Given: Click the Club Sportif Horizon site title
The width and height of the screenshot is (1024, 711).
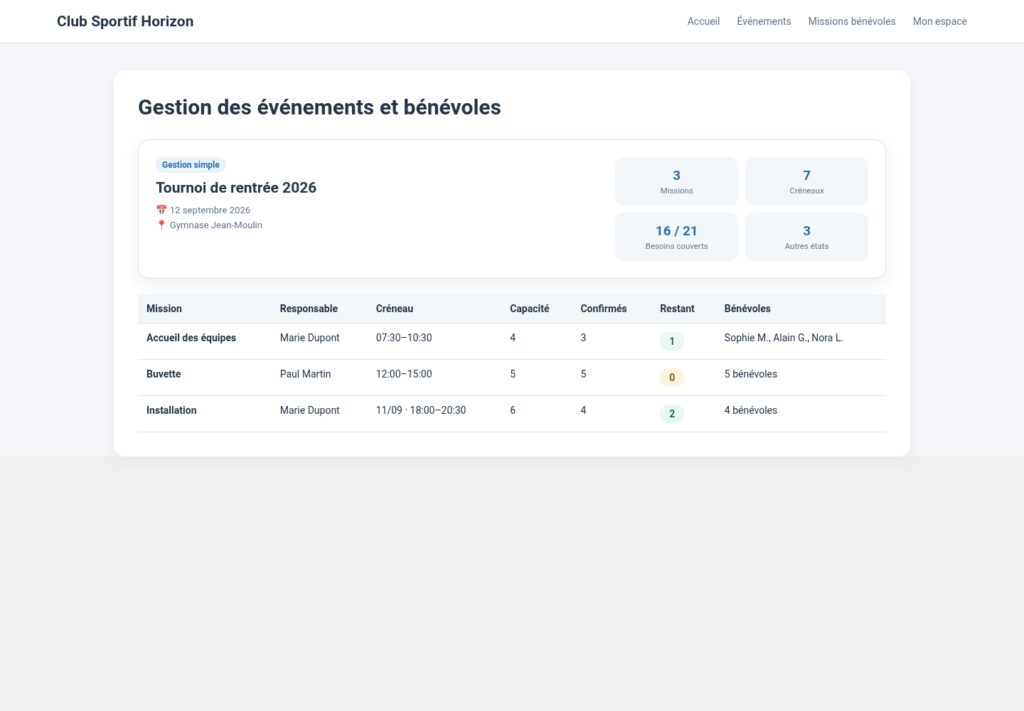Looking at the screenshot, I should tap(125, 22).
